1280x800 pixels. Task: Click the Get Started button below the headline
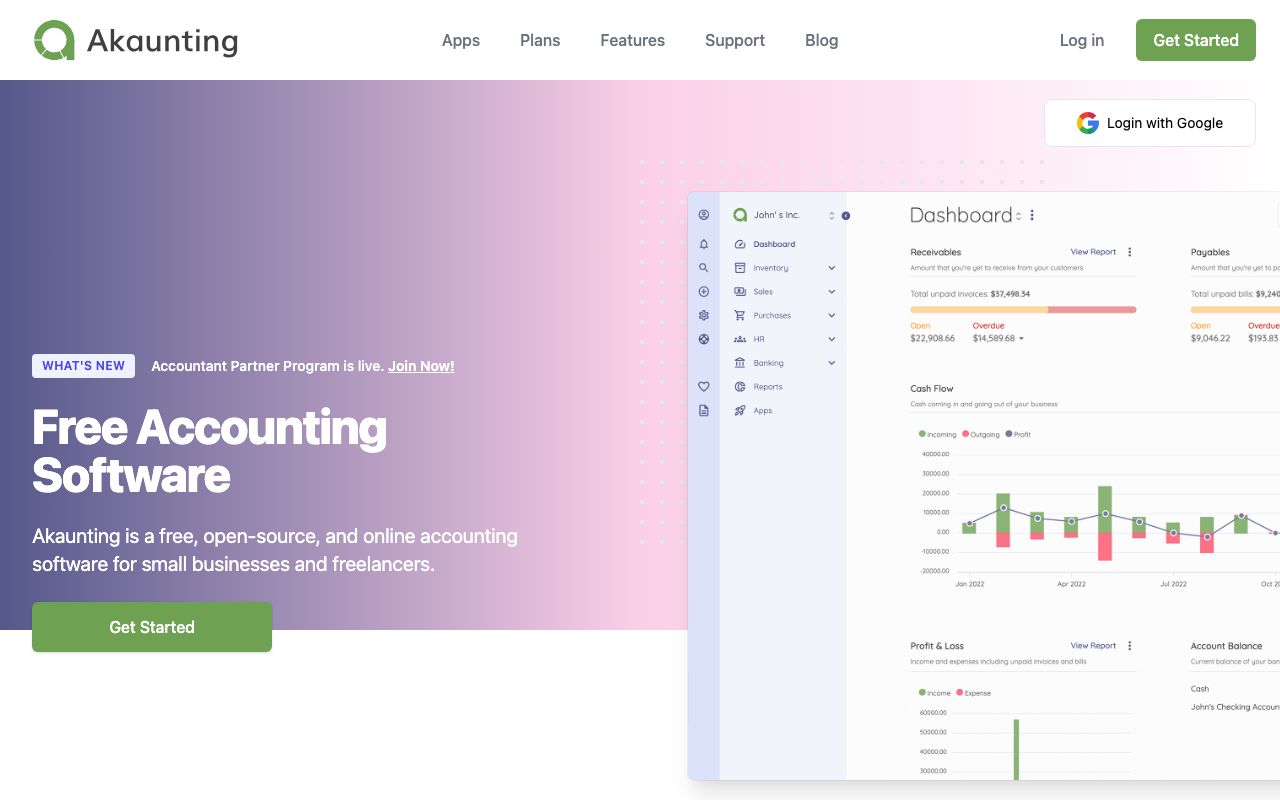click(152, 627)
